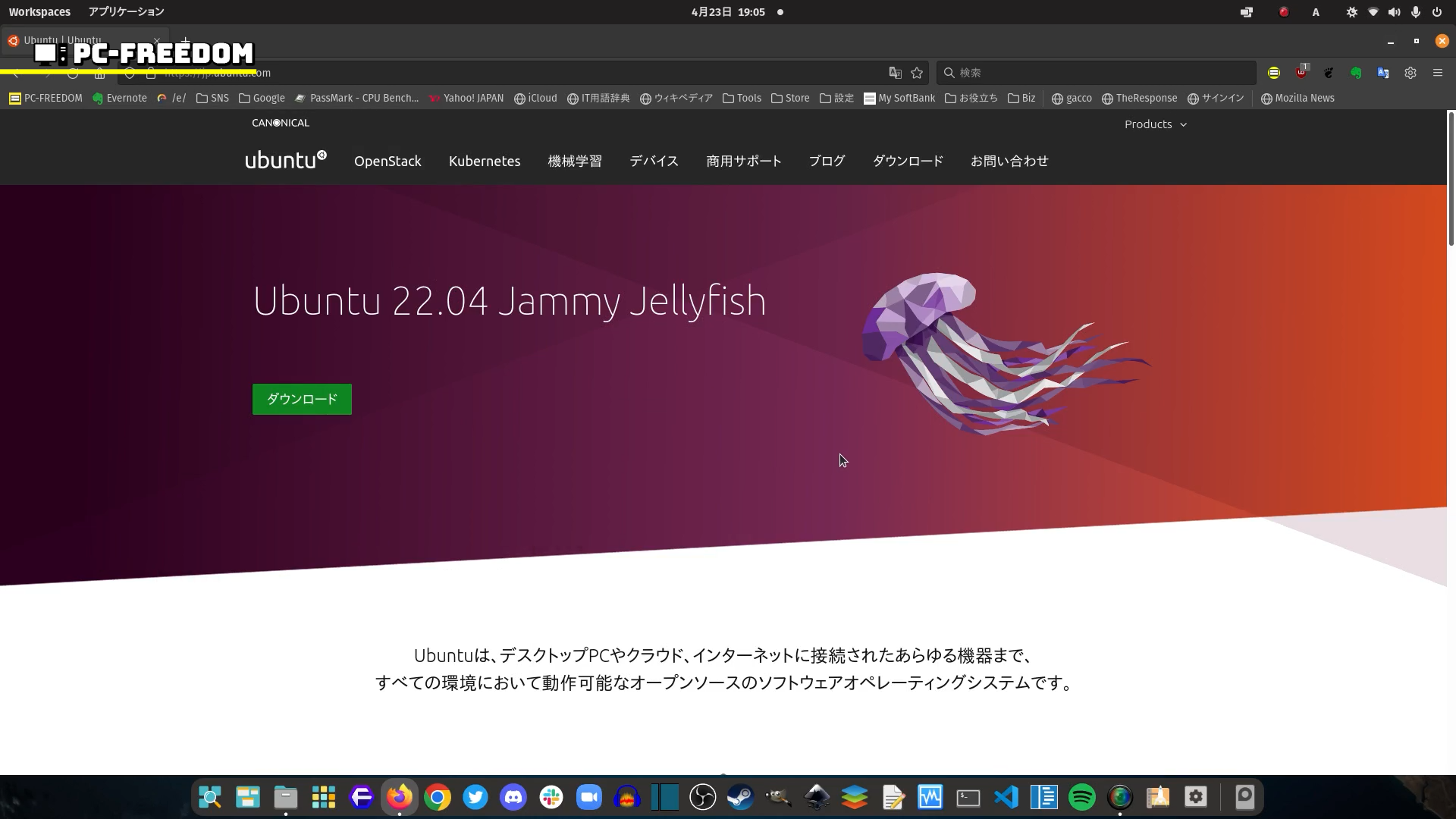Viewport: 1456px width, 819px height.
Task: Open Visual Studio Code from dock
Action: coord(1006,797)
